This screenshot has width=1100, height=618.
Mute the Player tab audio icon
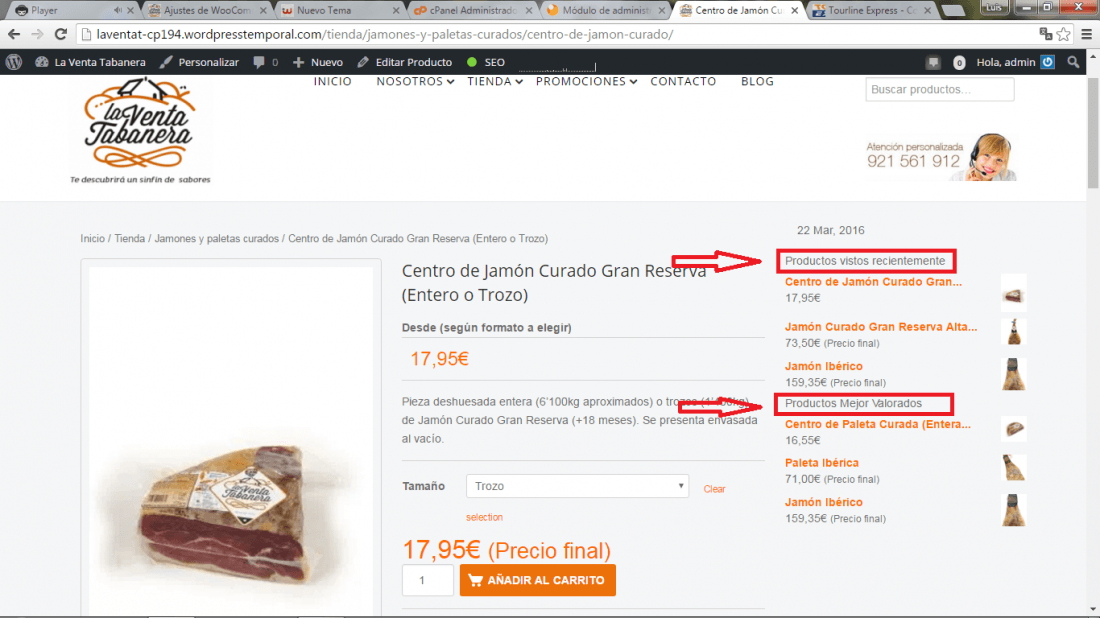pos(117,11)
